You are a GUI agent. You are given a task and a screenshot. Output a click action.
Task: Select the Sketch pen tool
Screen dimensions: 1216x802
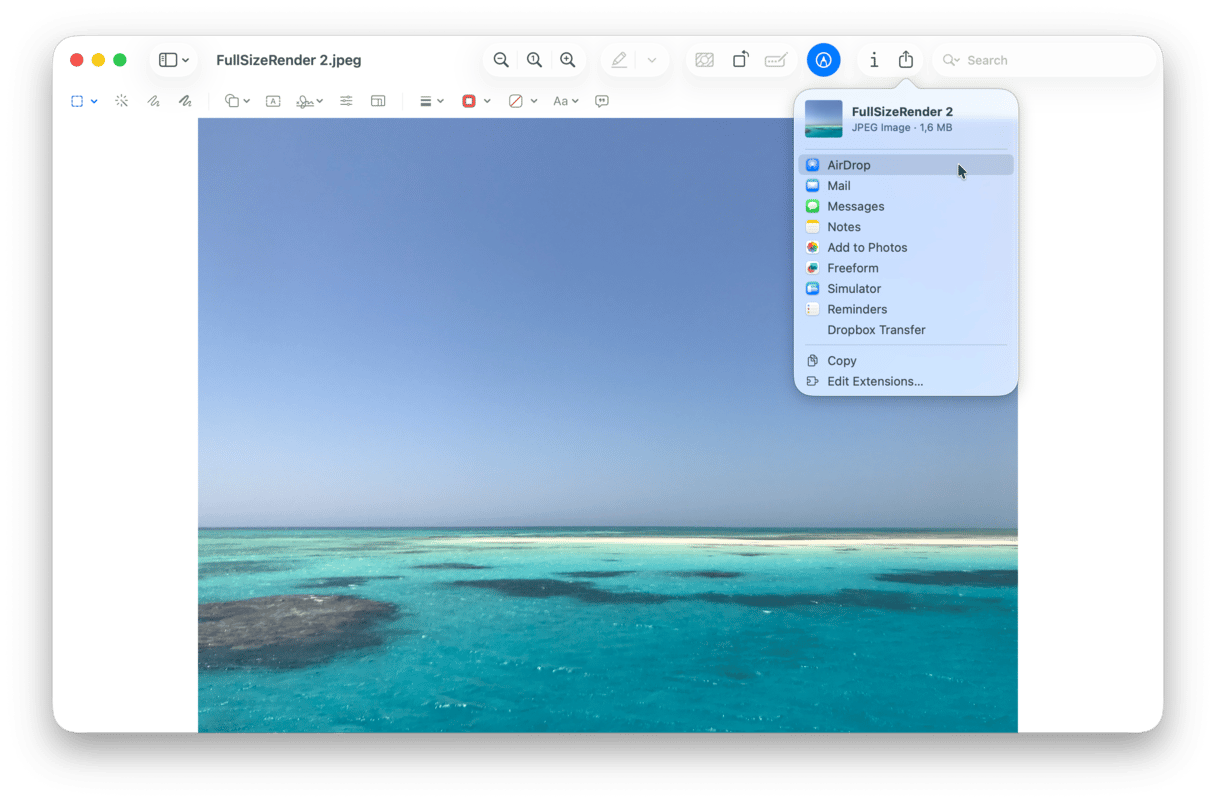pos(153,101)
